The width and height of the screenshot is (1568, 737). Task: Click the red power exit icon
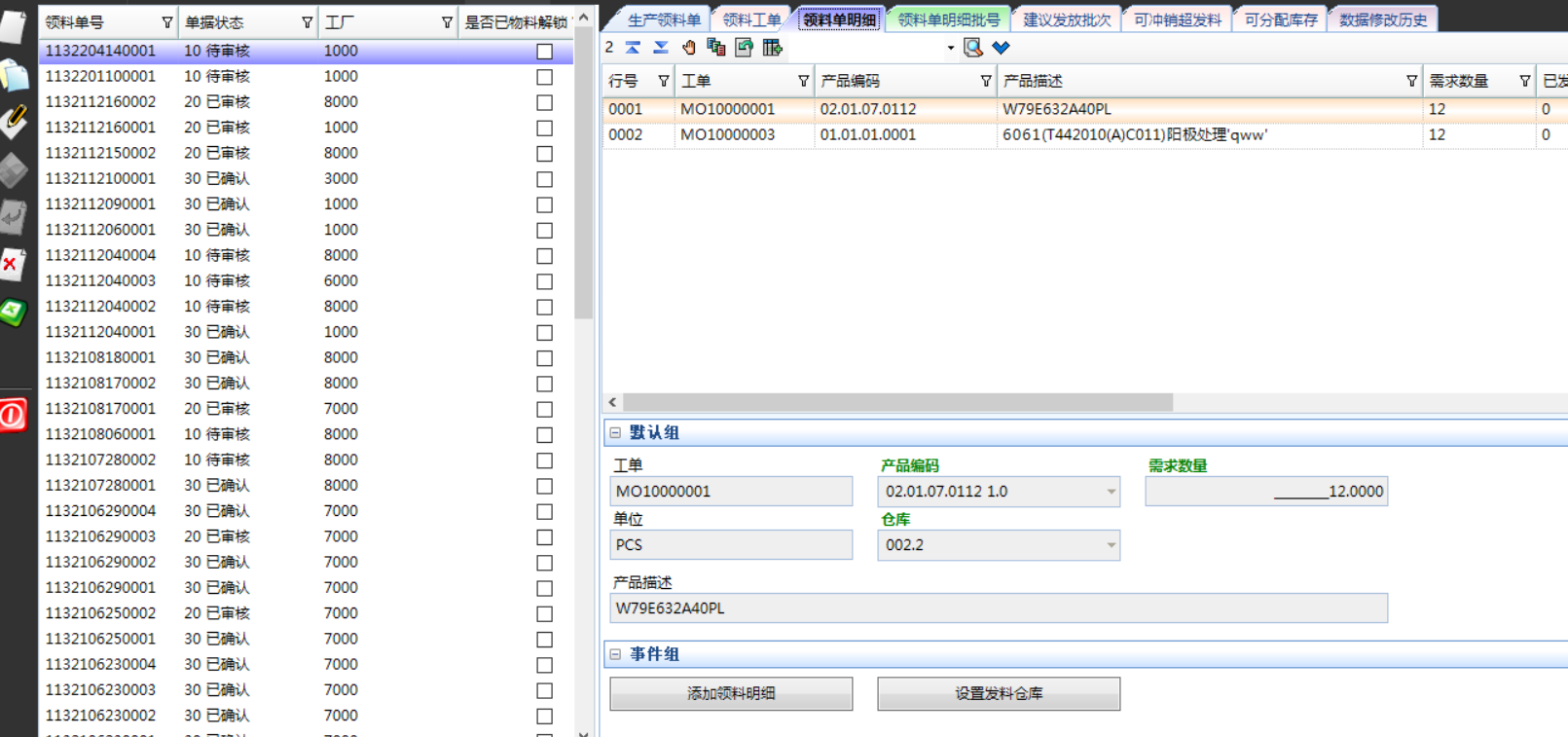tap(13, 416)
